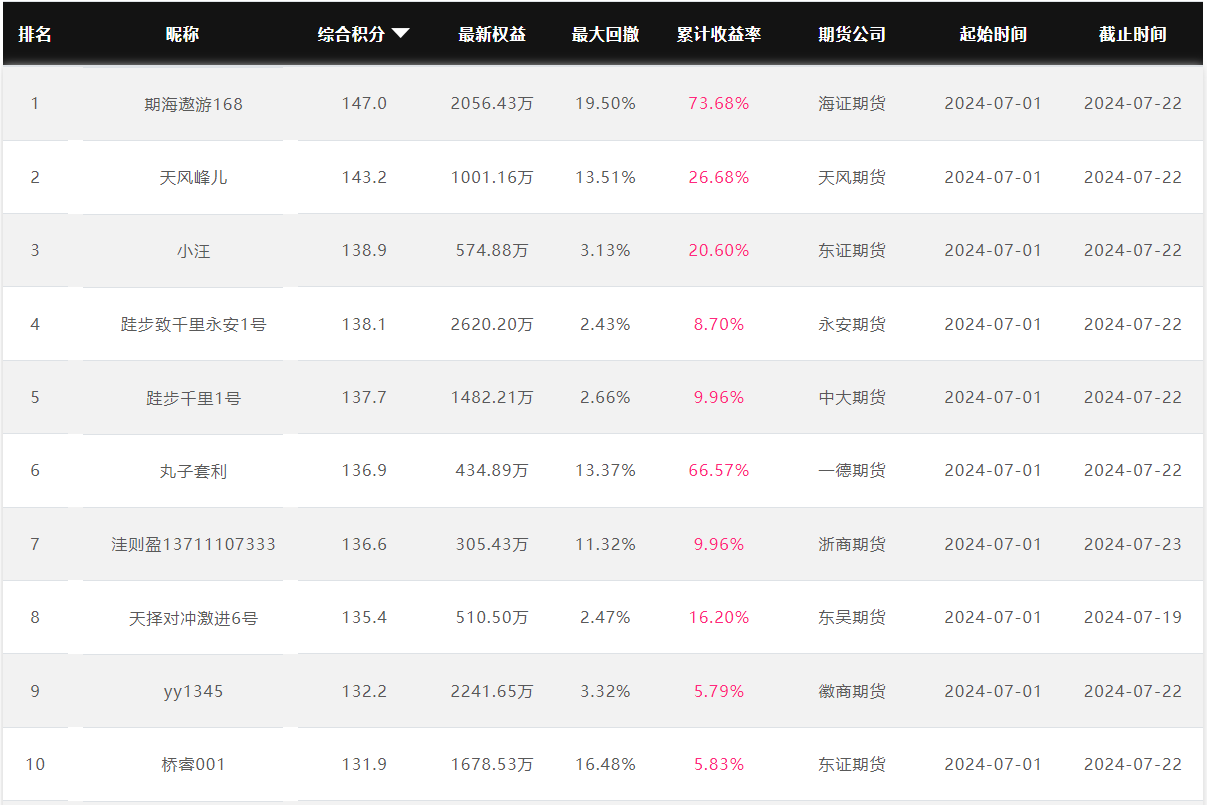Click return rate 73.68%
The height and width of the screenshot is (805, 1207).
(x=719, y=103)
